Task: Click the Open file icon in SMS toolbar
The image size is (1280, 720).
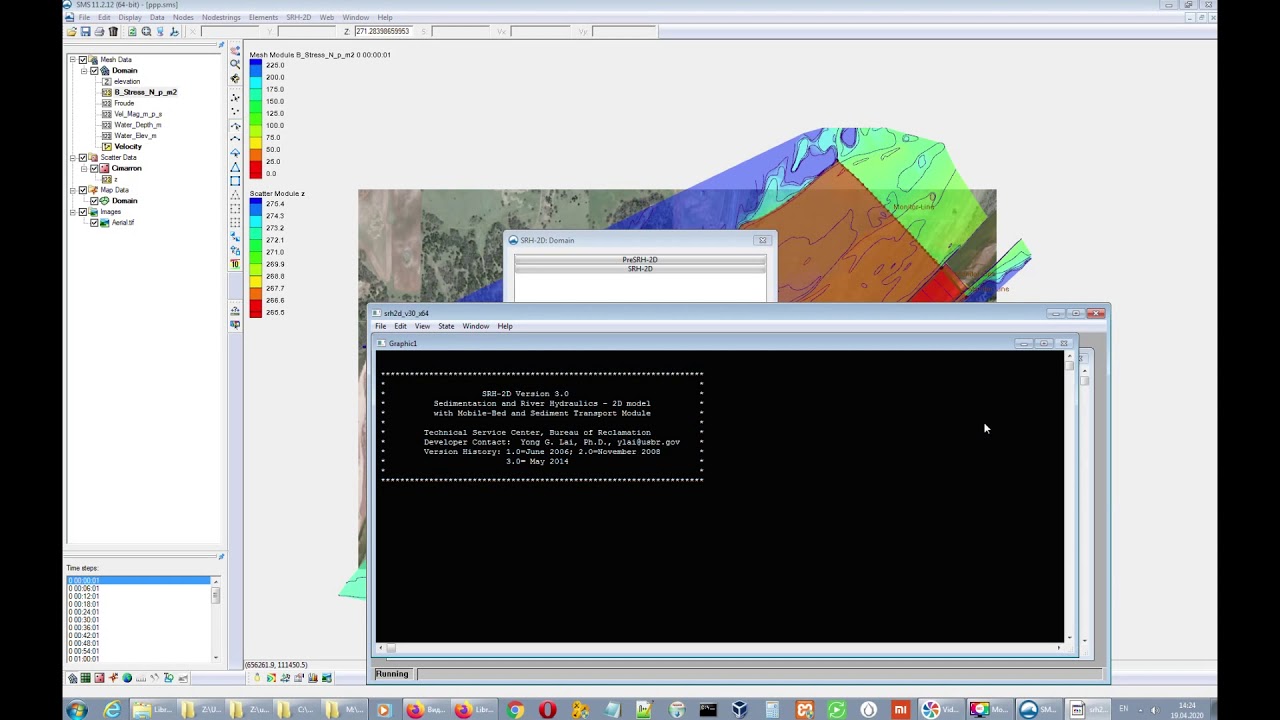Action: [x=72, y=32]
